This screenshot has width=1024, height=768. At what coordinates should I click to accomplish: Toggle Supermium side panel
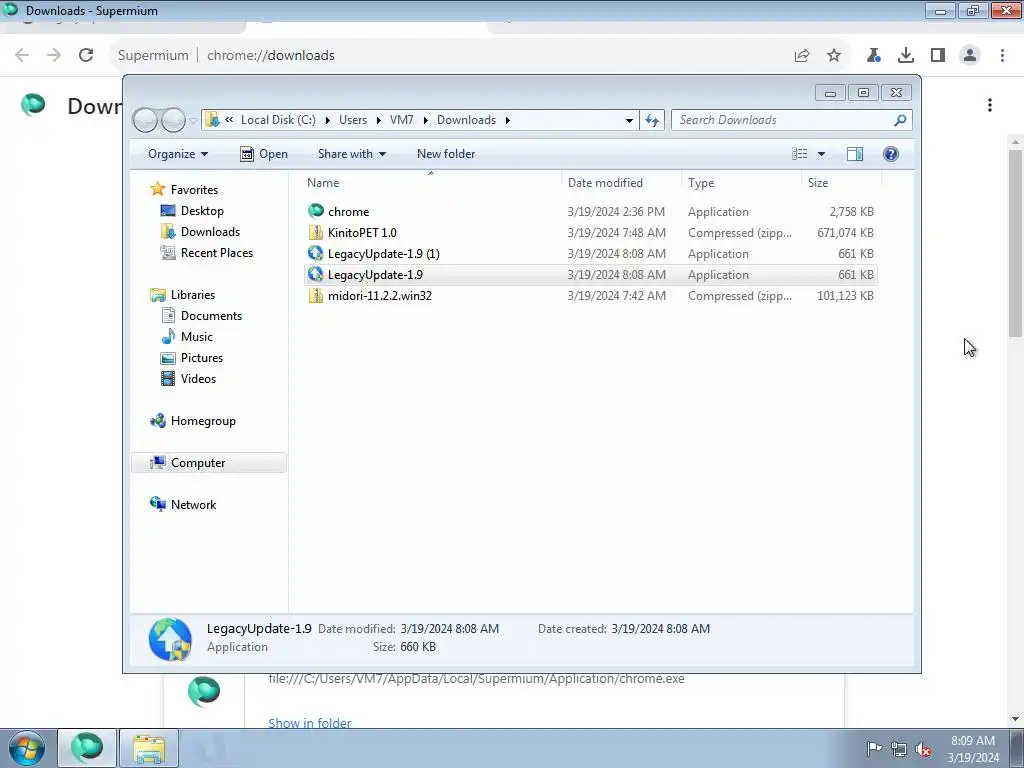[938, 56]
